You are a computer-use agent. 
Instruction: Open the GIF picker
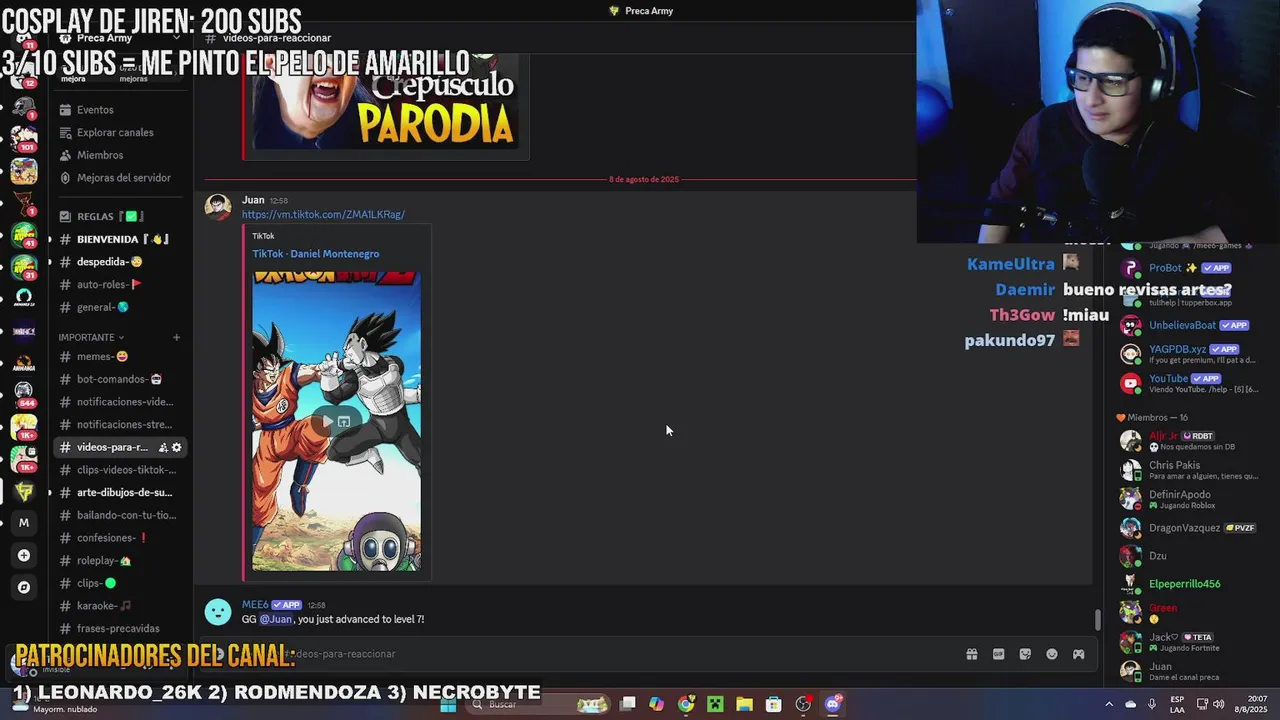click(998, 654)
